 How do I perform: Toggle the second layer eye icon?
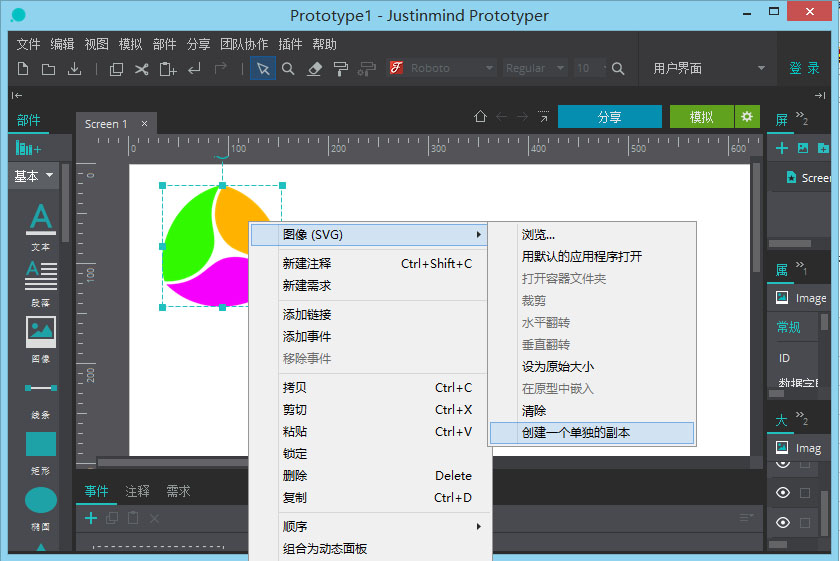(x=783, y=493)
